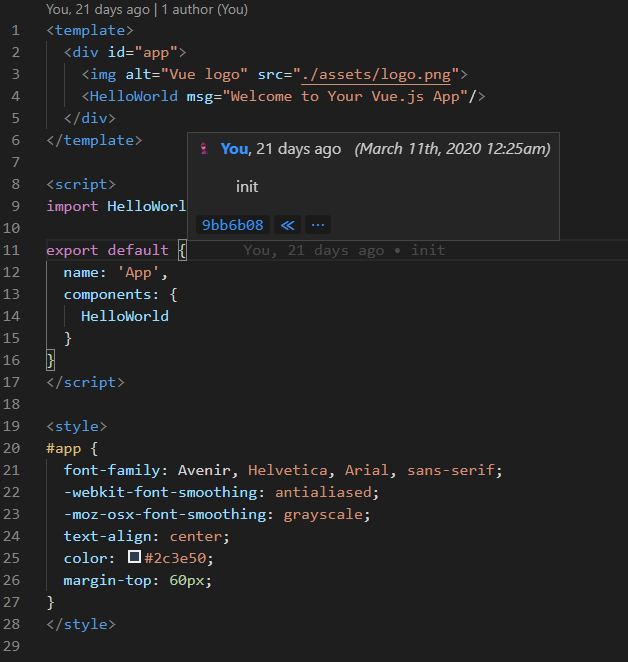This screenshot has width=628, height=662.
Task: Place cursor on the opening template tag
Action: (90, 30)
